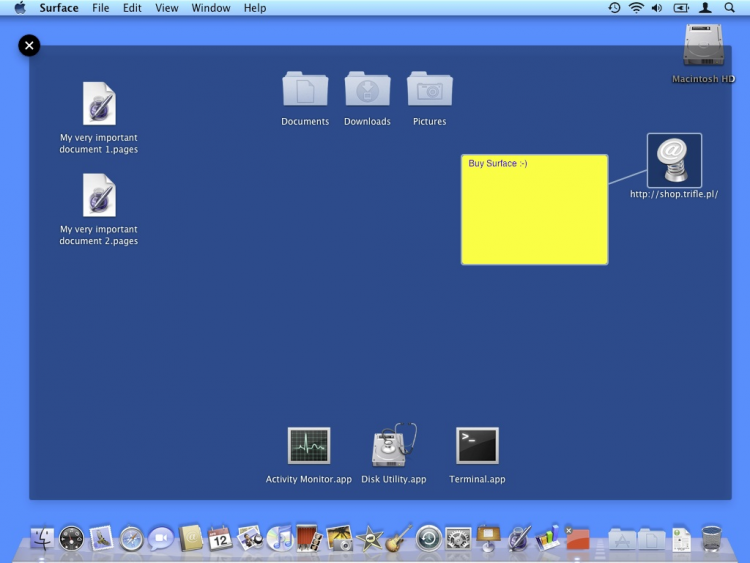Launch Pages from the Dock

(x=519, y=538)
